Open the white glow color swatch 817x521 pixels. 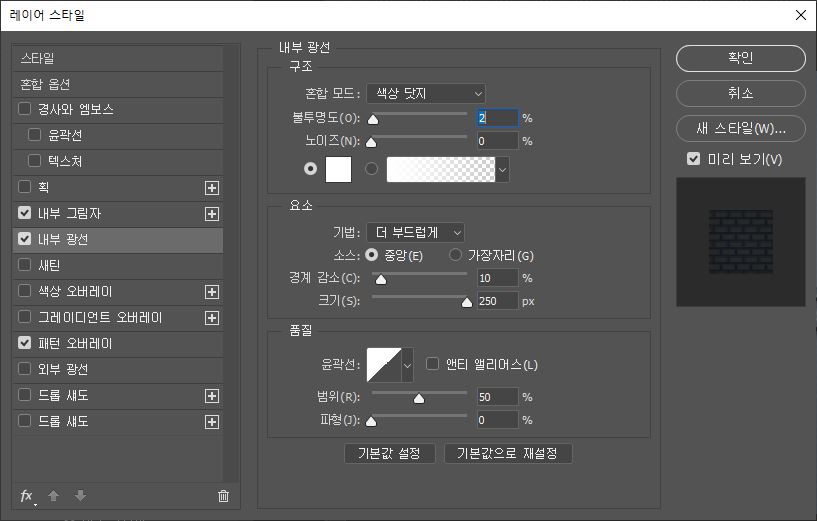point(338,169)
